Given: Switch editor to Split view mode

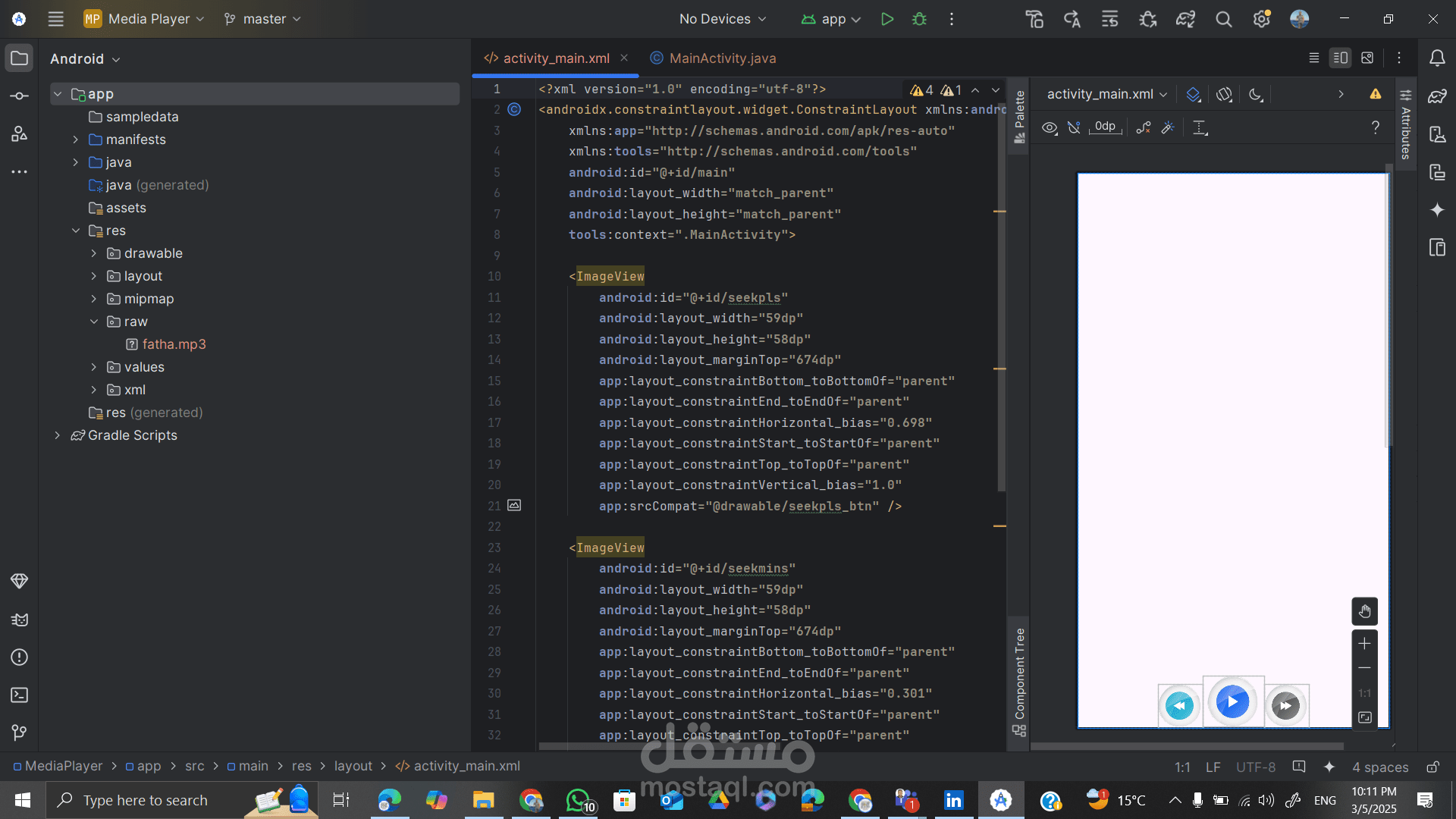Looking at the screenshot, I should 1340,58.
